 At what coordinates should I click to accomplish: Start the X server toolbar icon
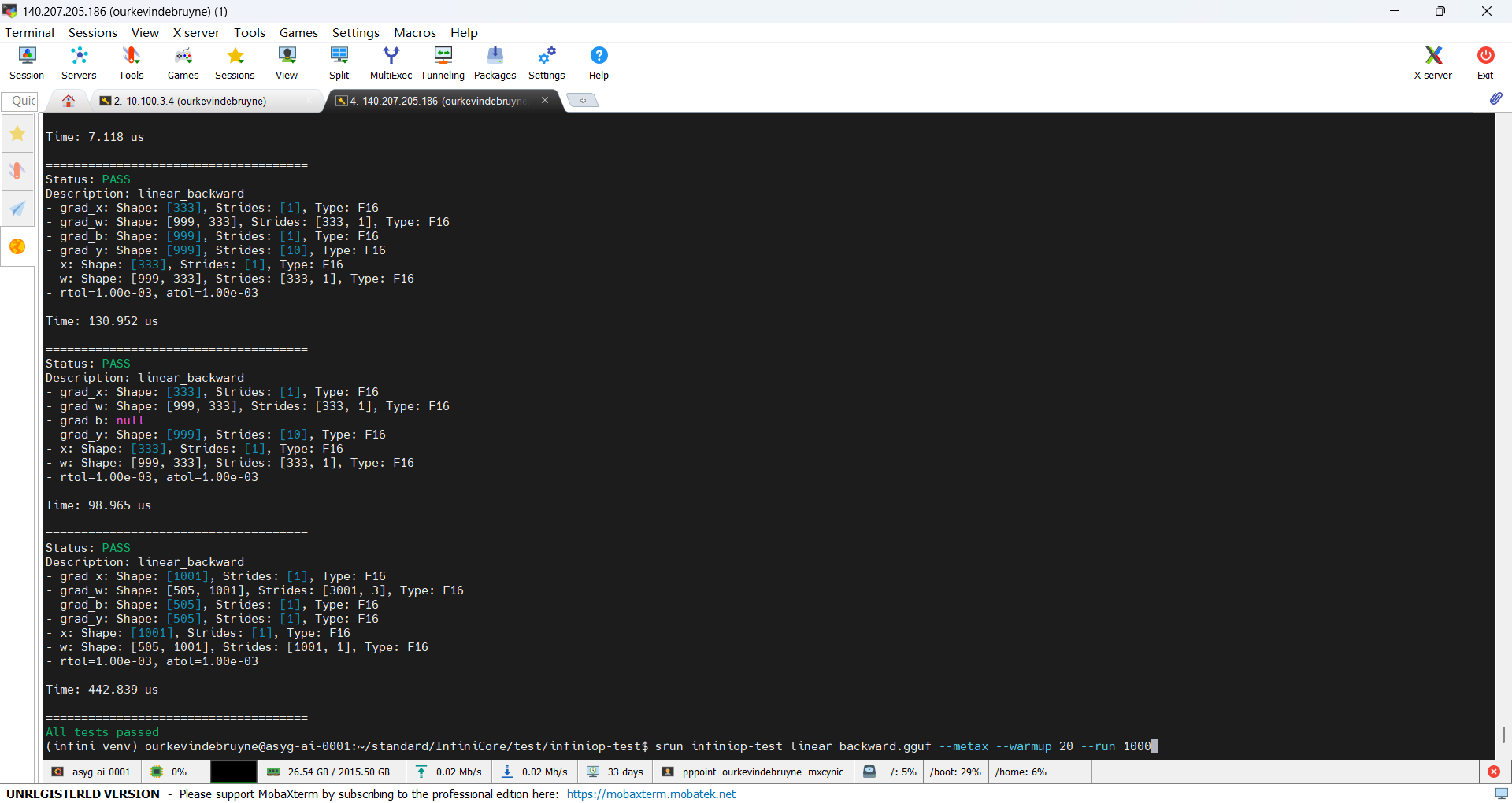click(x=1433, y=63)
